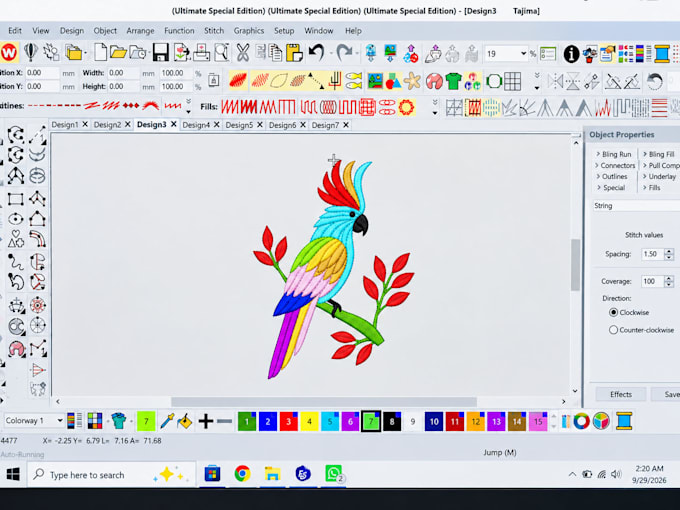Select color swatch 3 red
The width and height of the screenshot is (680, 510).
[x=288, y=421]
